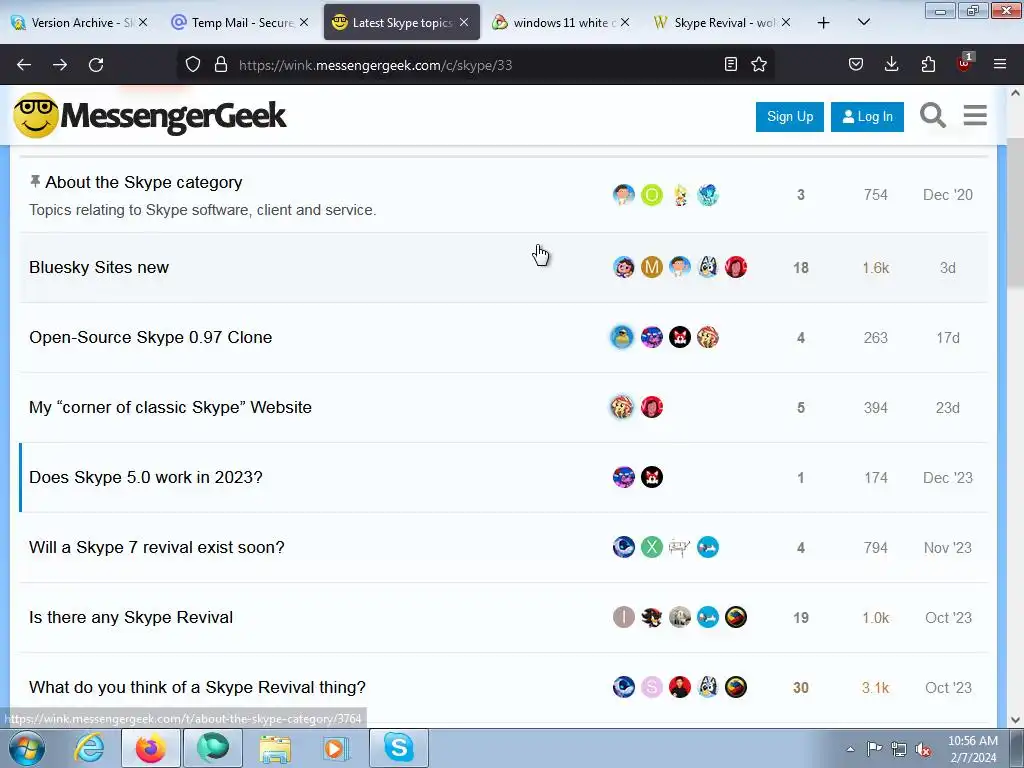Viewport: 1024px width, 768px height.
Task: Save to Pocket icon in toolbar
Action: (856, 64)
